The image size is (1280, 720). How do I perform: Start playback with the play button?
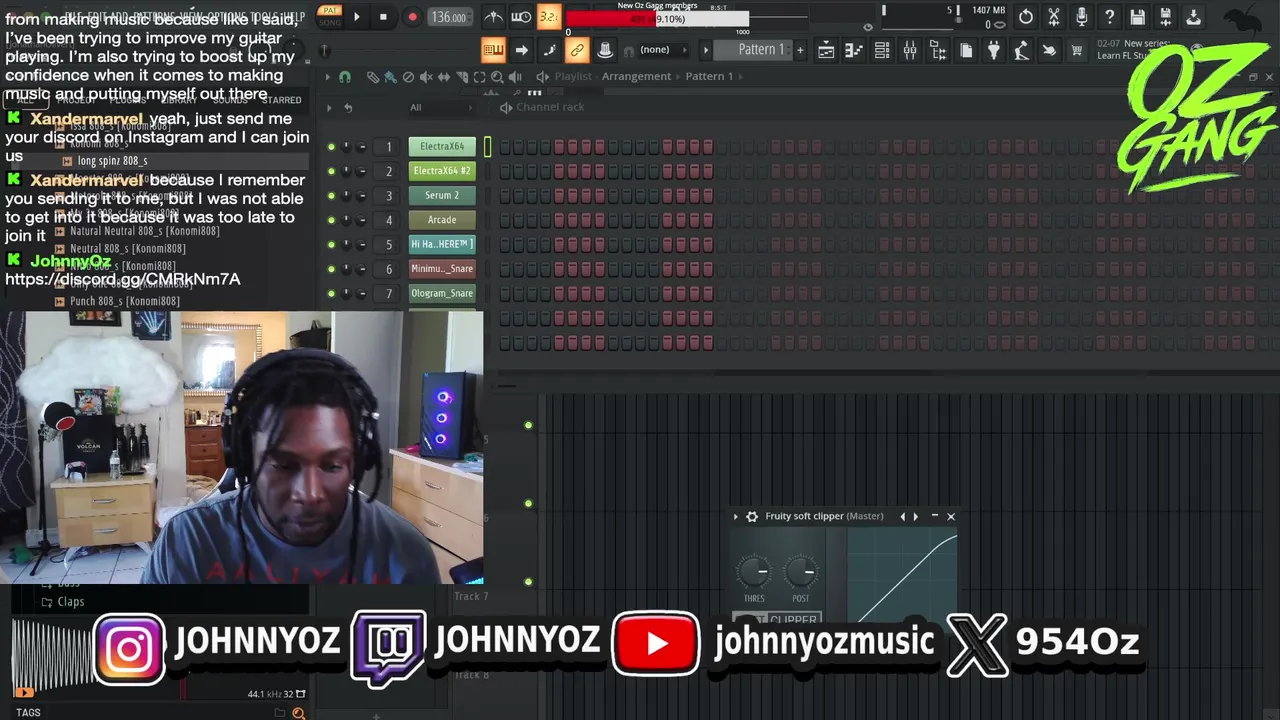pyautogui.click(x=356, y=17)
